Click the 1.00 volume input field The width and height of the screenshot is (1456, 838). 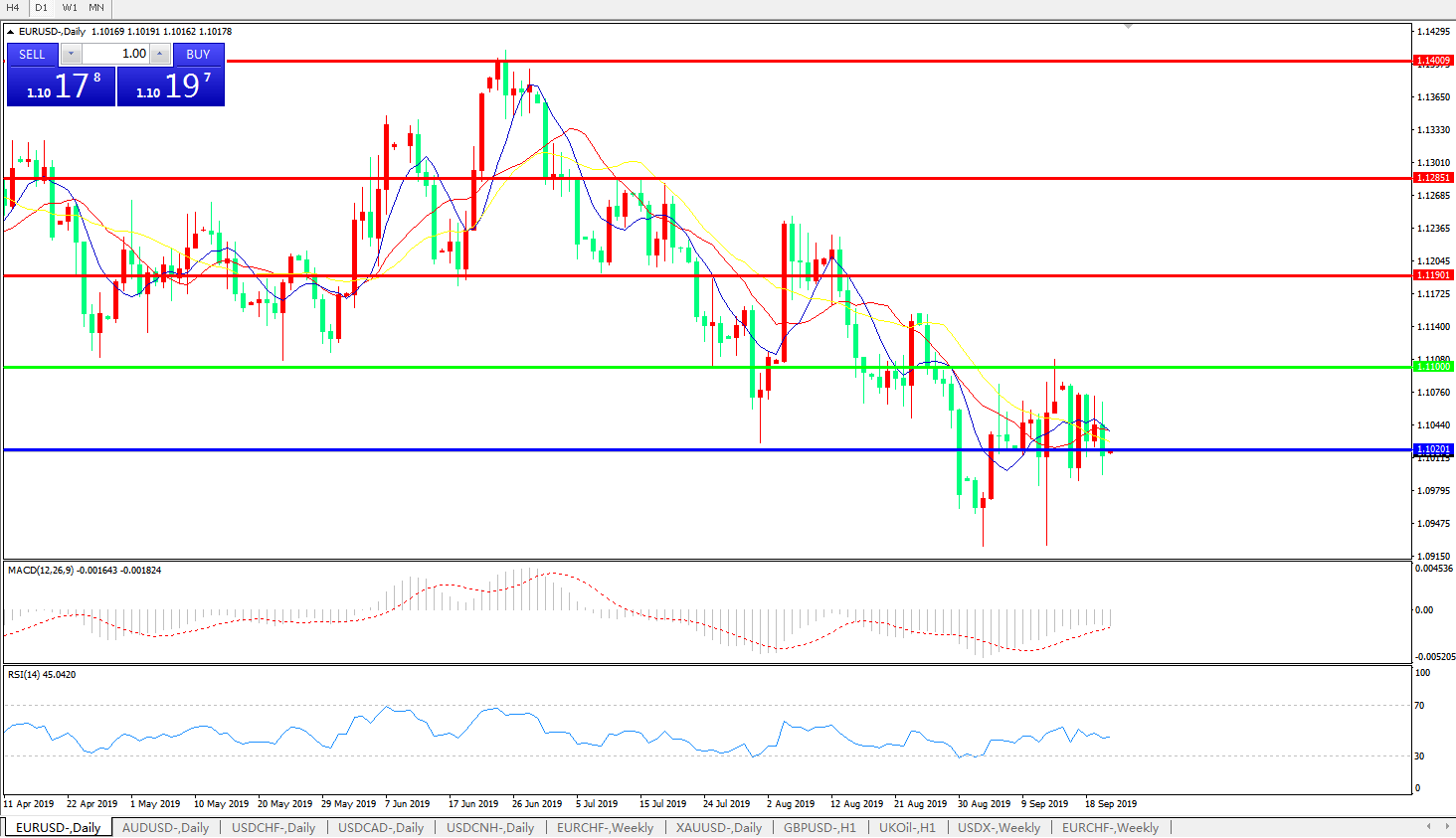(x=116, y=54)
